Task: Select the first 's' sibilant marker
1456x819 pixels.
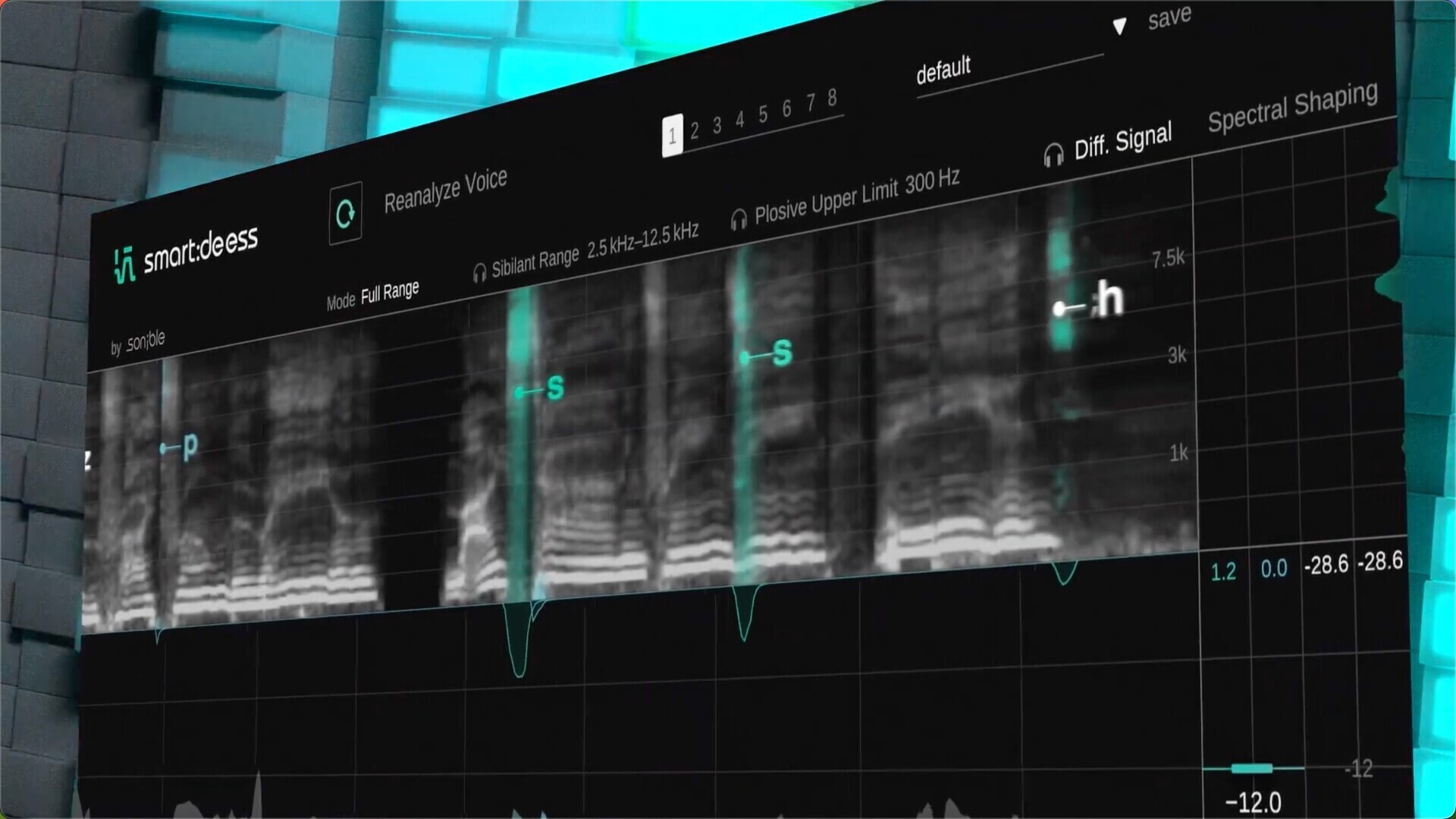Action: tap(540, 388)
